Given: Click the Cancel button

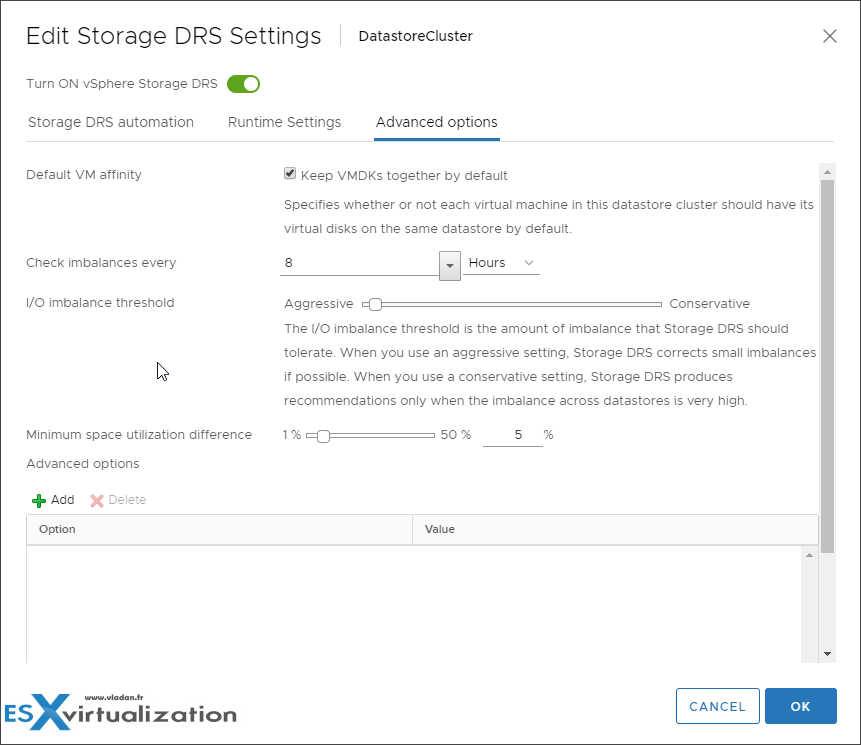Looking at the screenshot, I should 717,706.
